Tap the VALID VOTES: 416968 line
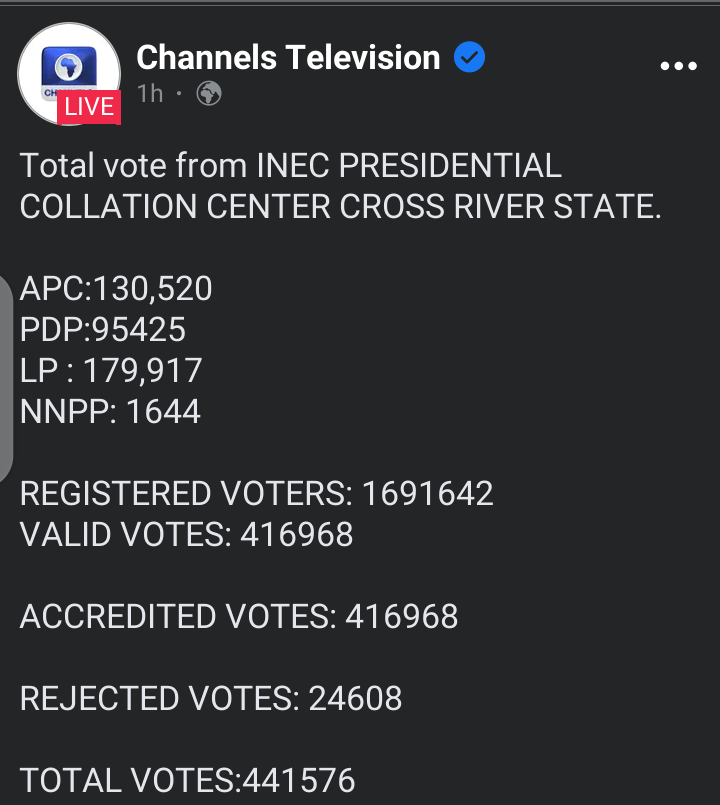This screenshot has height=805, width=720. click(x=187, y=535)
